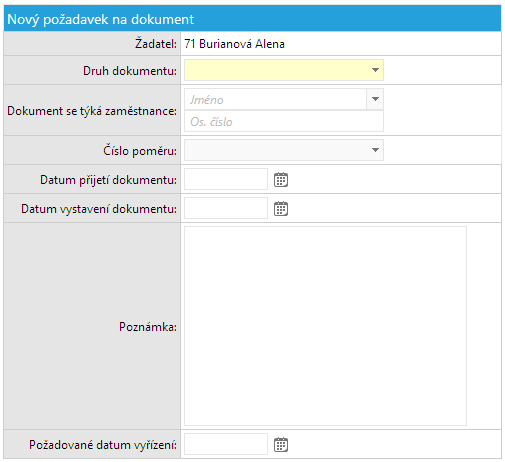Click the 'Datum přijetí dokumentu:' label
505x462 pixels.
pos(108,180)
